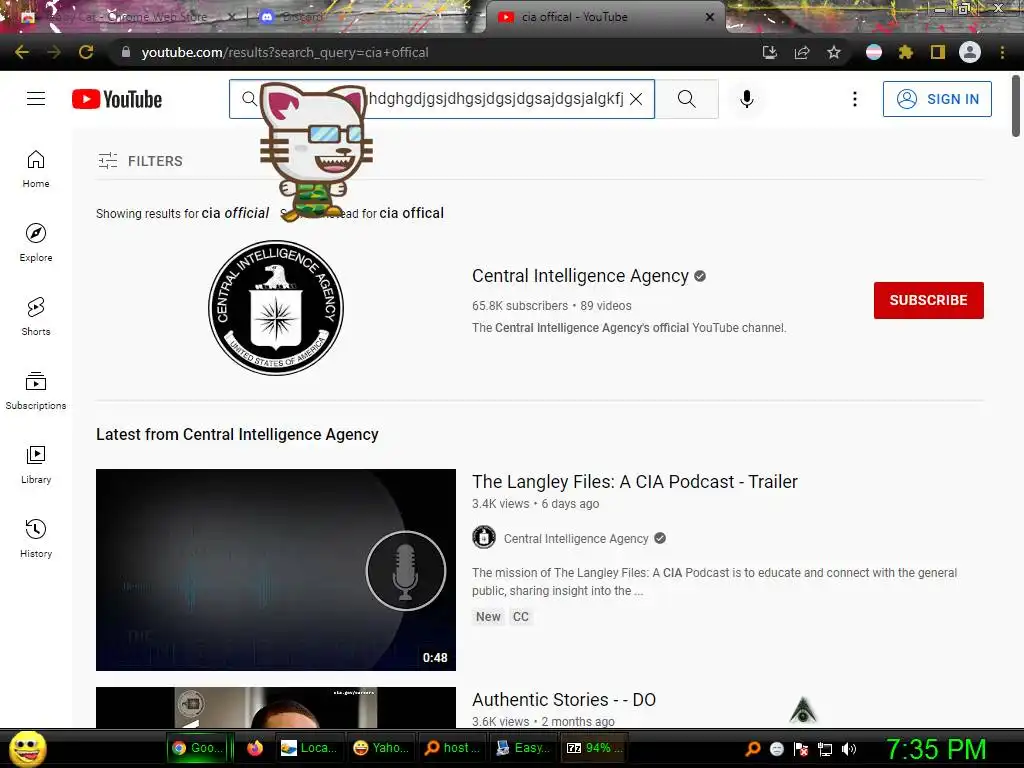Open Subscriptions in the sidebar
1024x768 pixels.
pos(36,391)
